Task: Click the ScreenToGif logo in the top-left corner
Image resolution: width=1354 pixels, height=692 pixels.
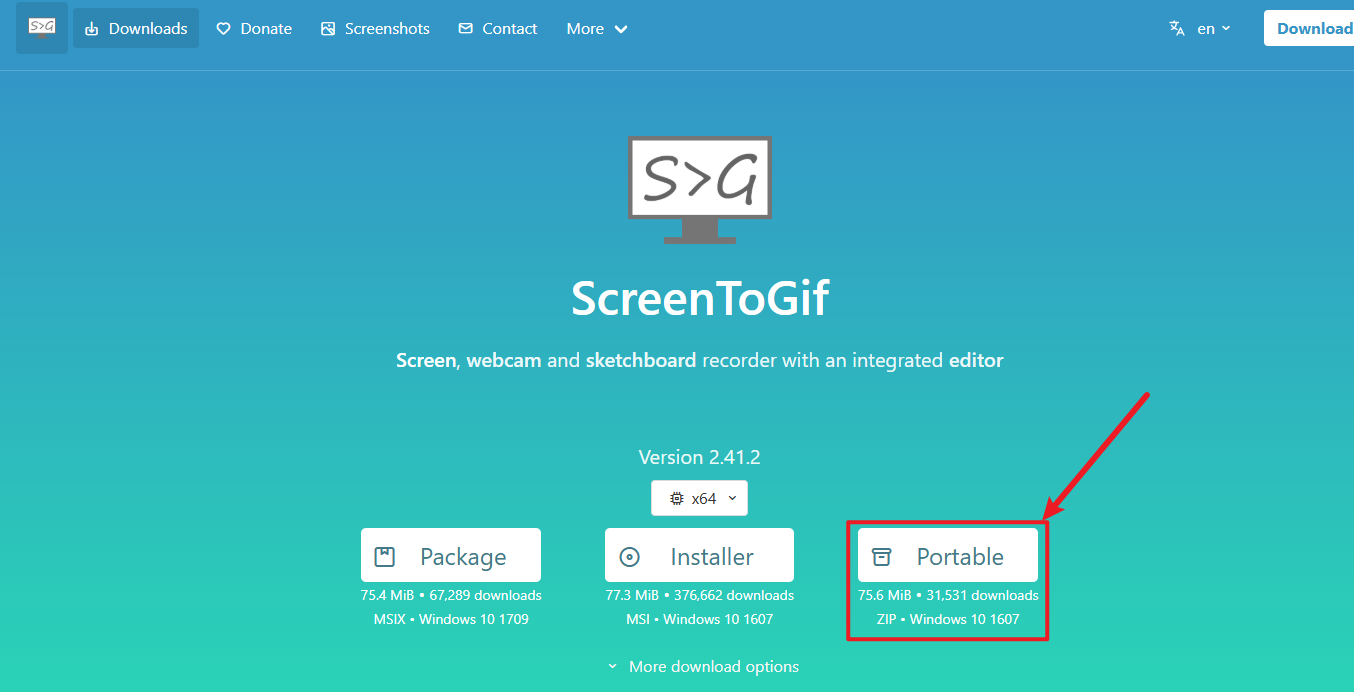Action: point(40,28)
